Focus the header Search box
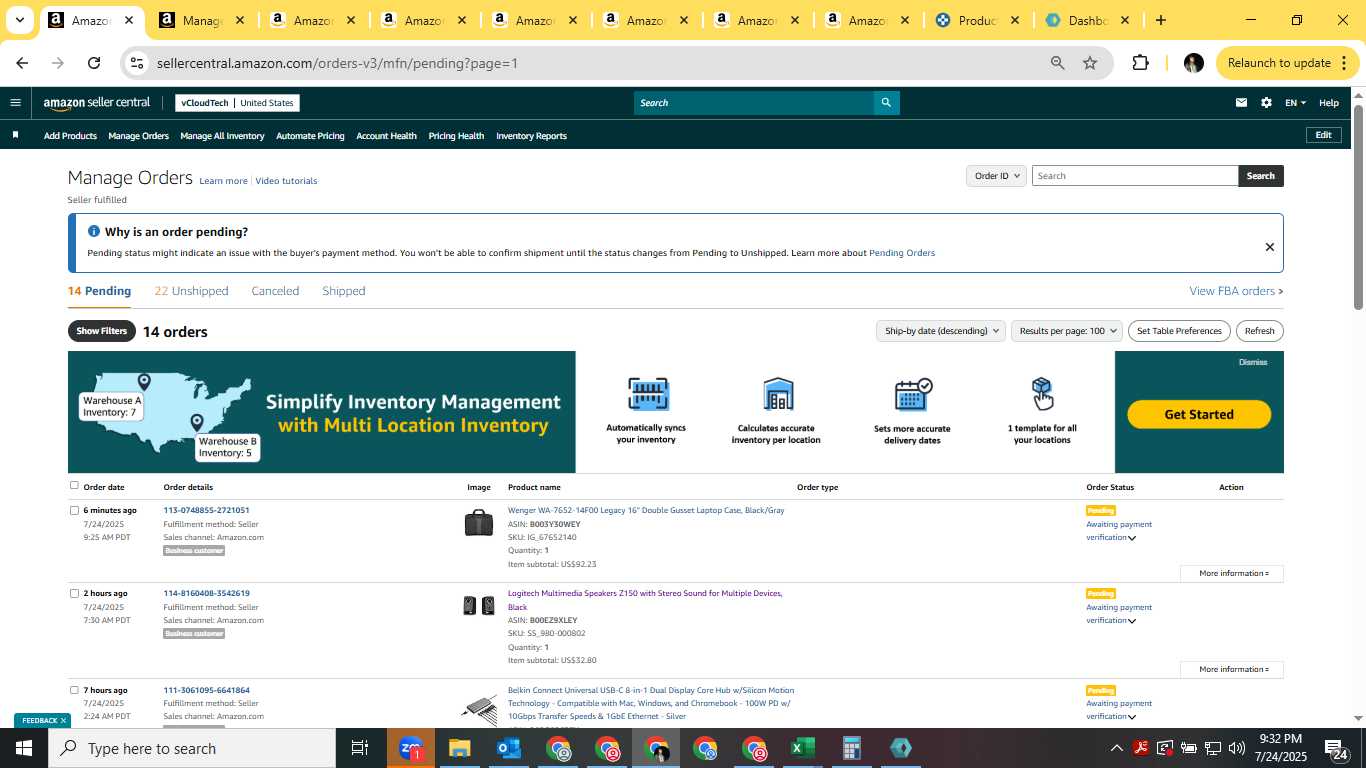1366x768 pixels. [x=754, y=102]
